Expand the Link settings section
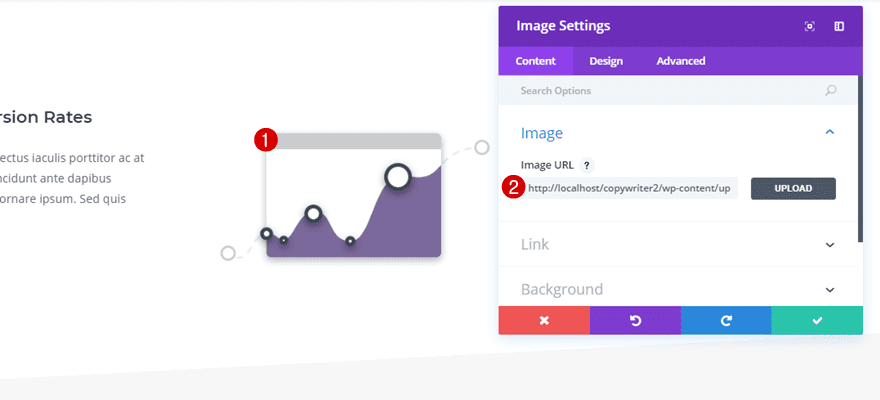This screenshot has height=400, width=880. point(829,244)
